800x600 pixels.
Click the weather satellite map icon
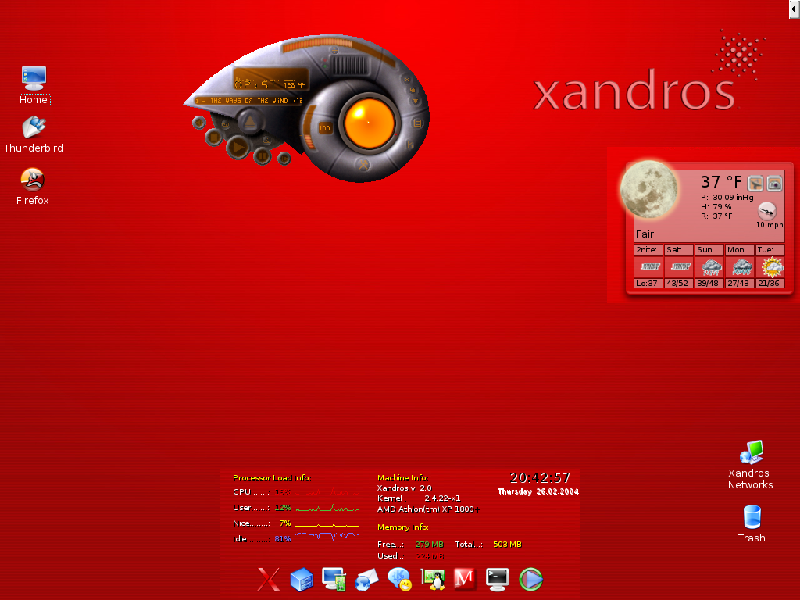(x=756, y=183)
